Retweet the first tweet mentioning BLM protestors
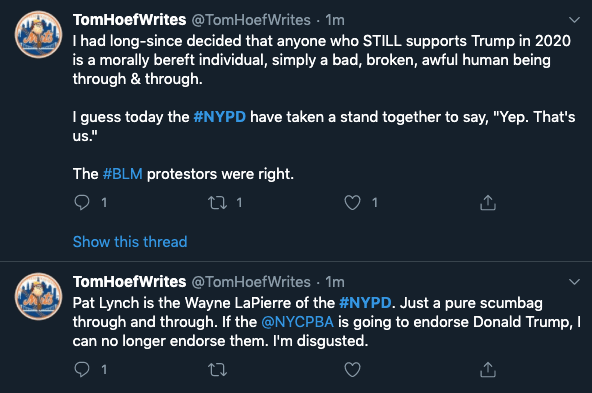592x393 pixels. point(217,203)
